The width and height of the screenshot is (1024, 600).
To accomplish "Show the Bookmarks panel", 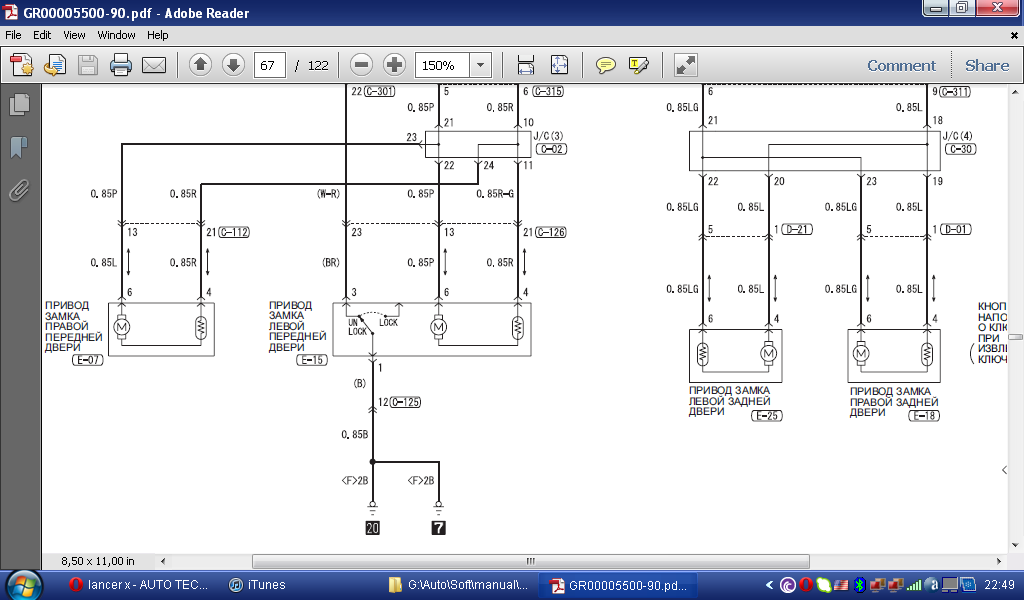I will [20, 148].
